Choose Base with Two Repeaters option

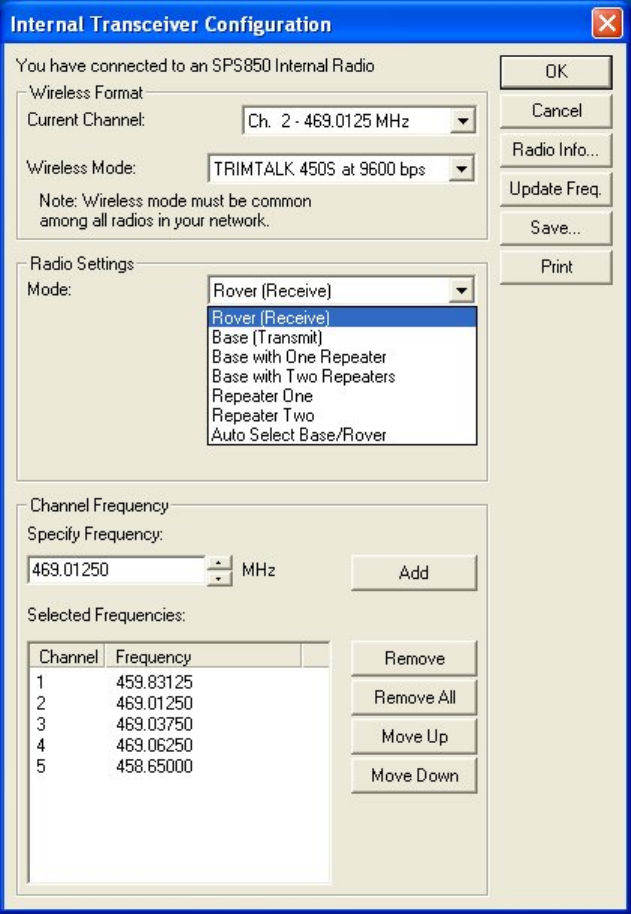pos(342,377)
